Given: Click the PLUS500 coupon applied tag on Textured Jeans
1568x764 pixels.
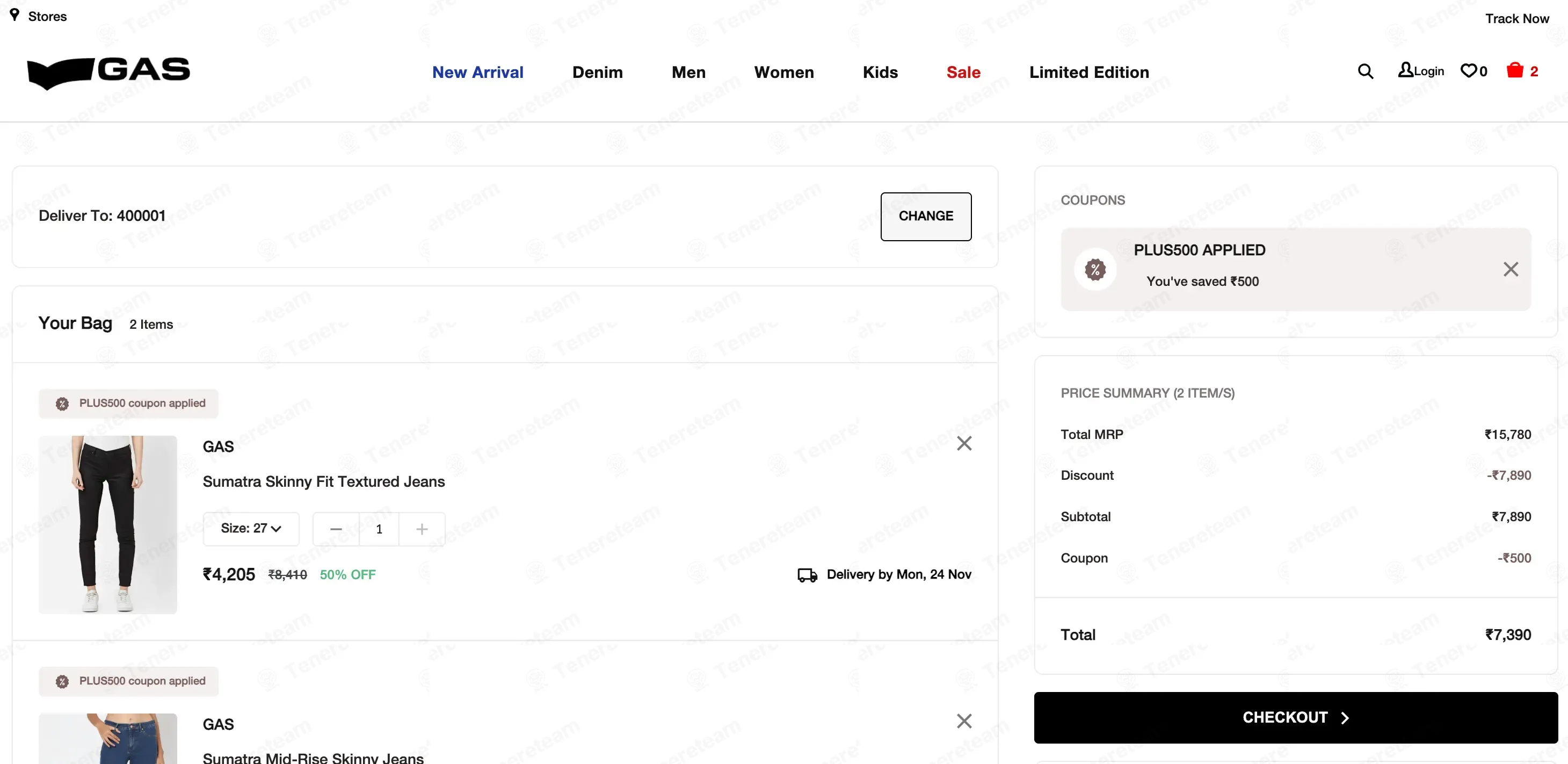Looking at the screenshot, I should pyautogui.click(x=128, y=403).
